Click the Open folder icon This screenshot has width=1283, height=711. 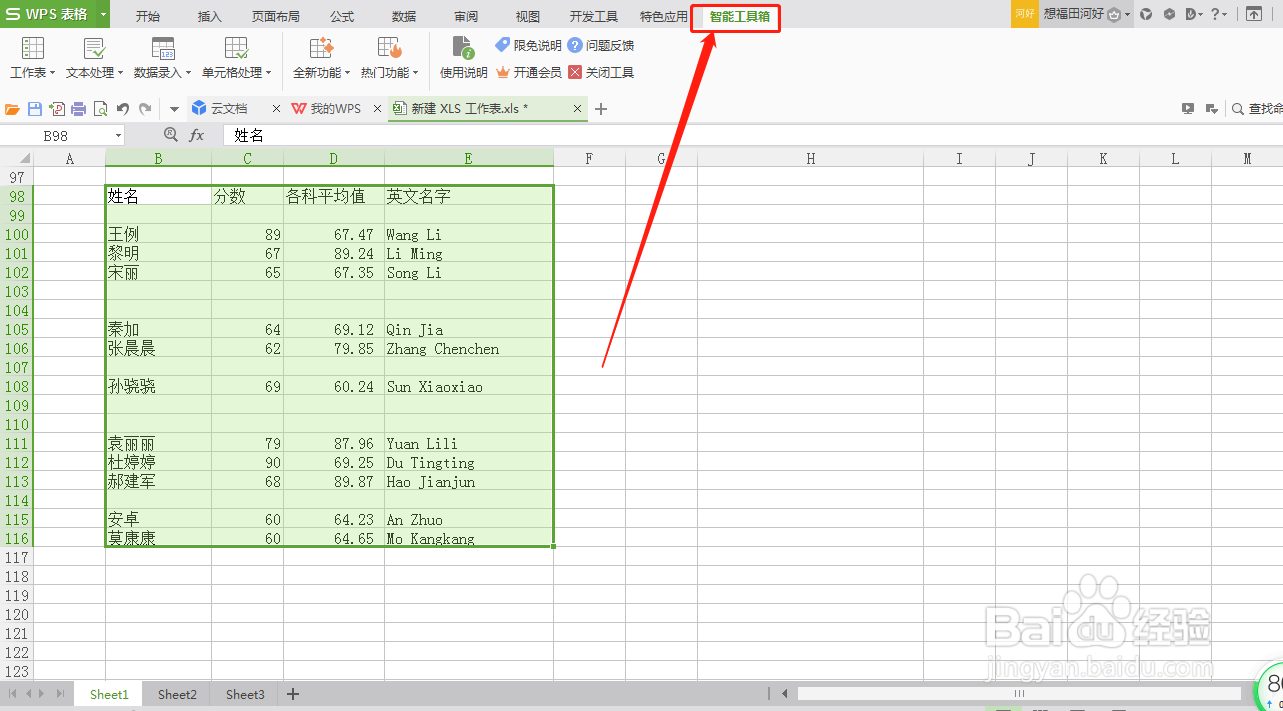(13, 109)
